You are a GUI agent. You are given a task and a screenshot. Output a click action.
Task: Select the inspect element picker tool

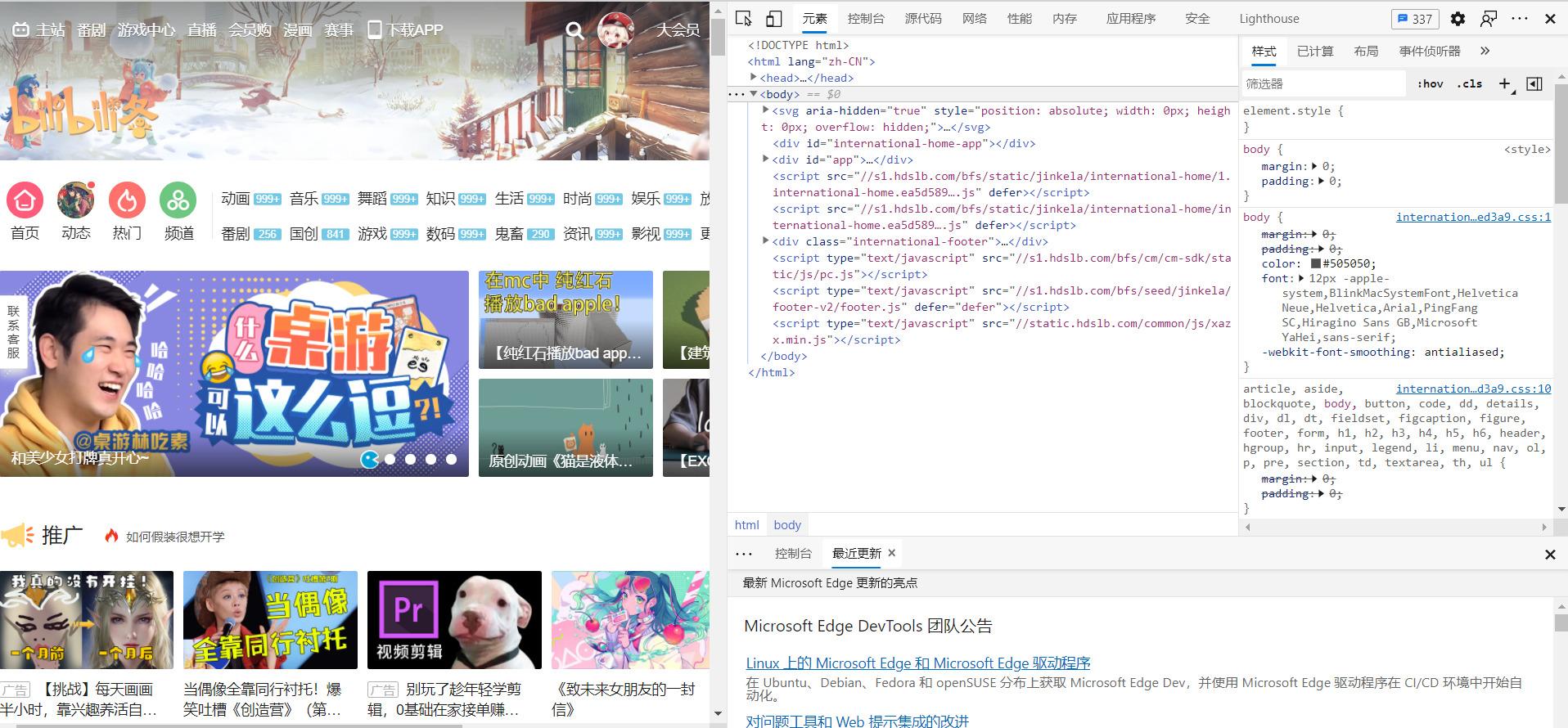[x=743, y=18]
